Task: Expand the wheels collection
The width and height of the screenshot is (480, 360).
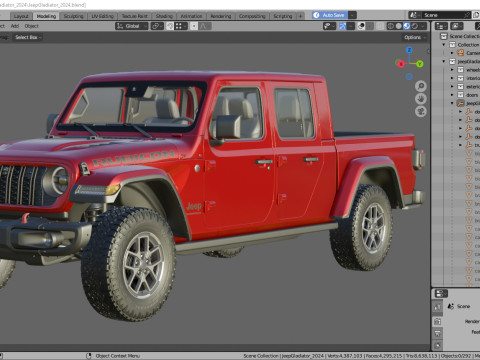Action: pyautogui.click(x=452, y=70)
